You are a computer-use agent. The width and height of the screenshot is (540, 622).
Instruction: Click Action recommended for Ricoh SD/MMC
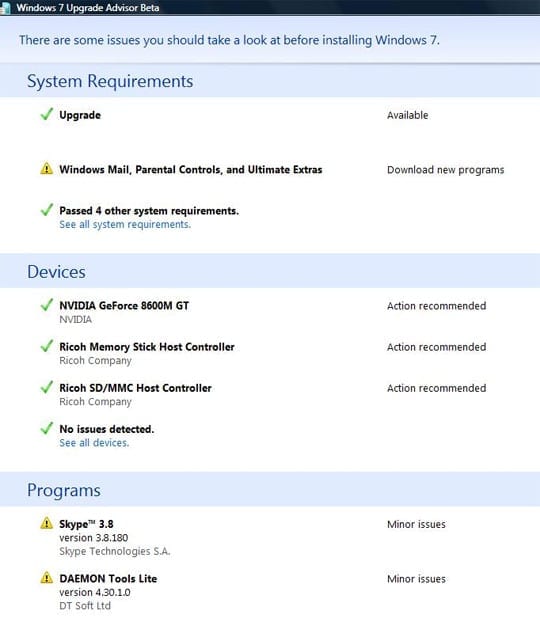[436, 388]
